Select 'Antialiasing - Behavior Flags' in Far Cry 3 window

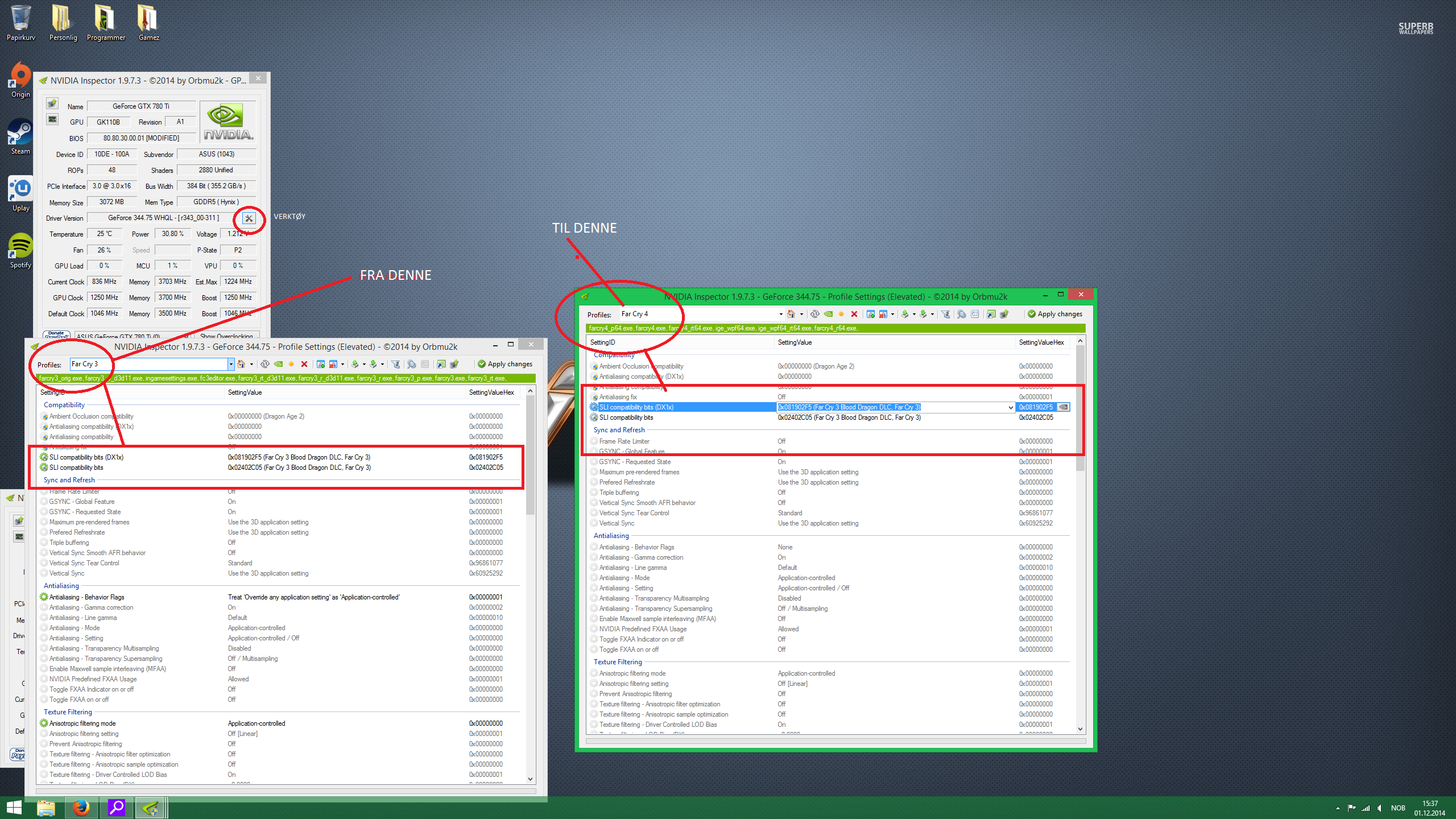pyautogui.click(x=279, y=597)
